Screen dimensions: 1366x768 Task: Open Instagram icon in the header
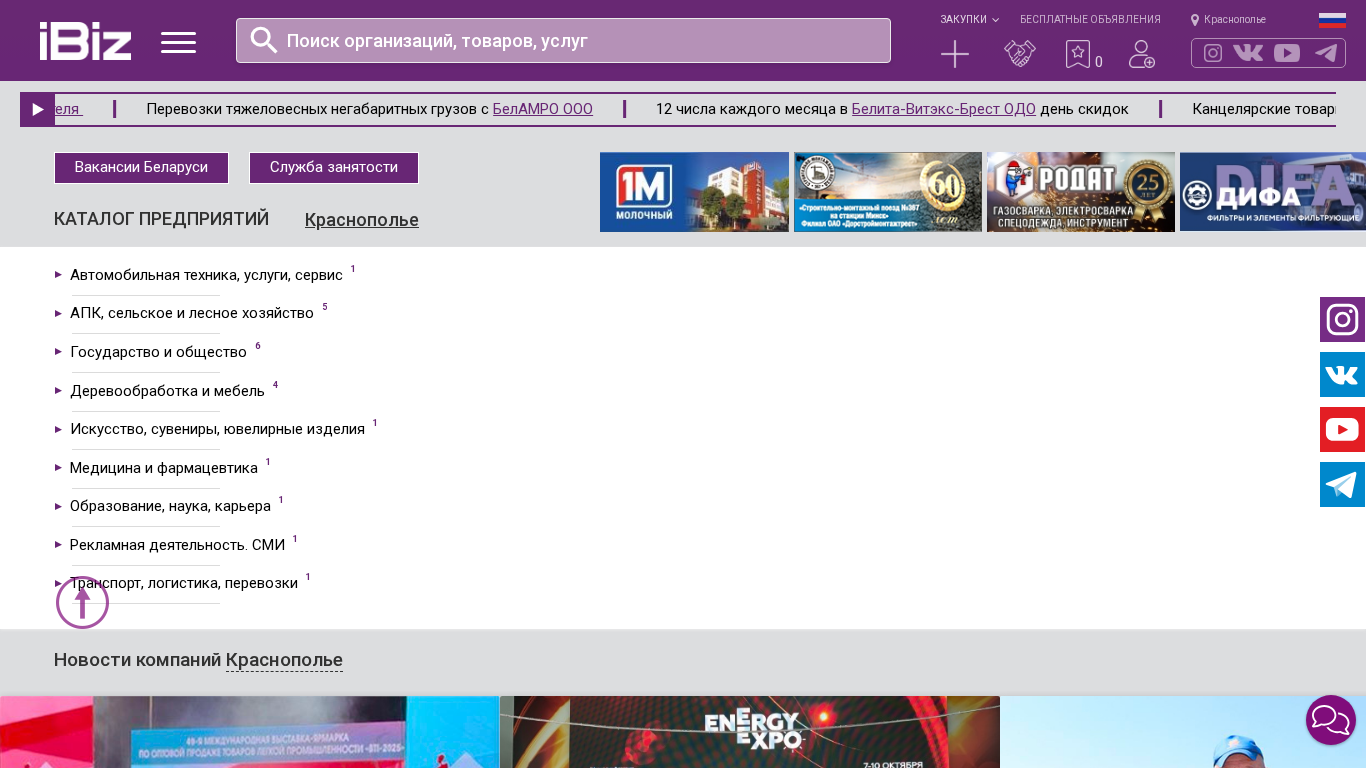(x=1213, y=53)
